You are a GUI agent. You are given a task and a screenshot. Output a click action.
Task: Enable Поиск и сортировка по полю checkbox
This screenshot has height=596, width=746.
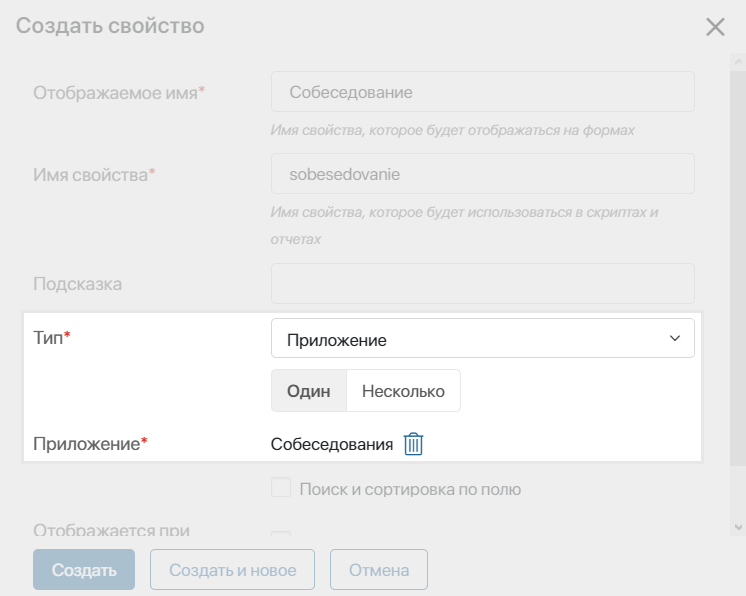click(x=281, y=488)
